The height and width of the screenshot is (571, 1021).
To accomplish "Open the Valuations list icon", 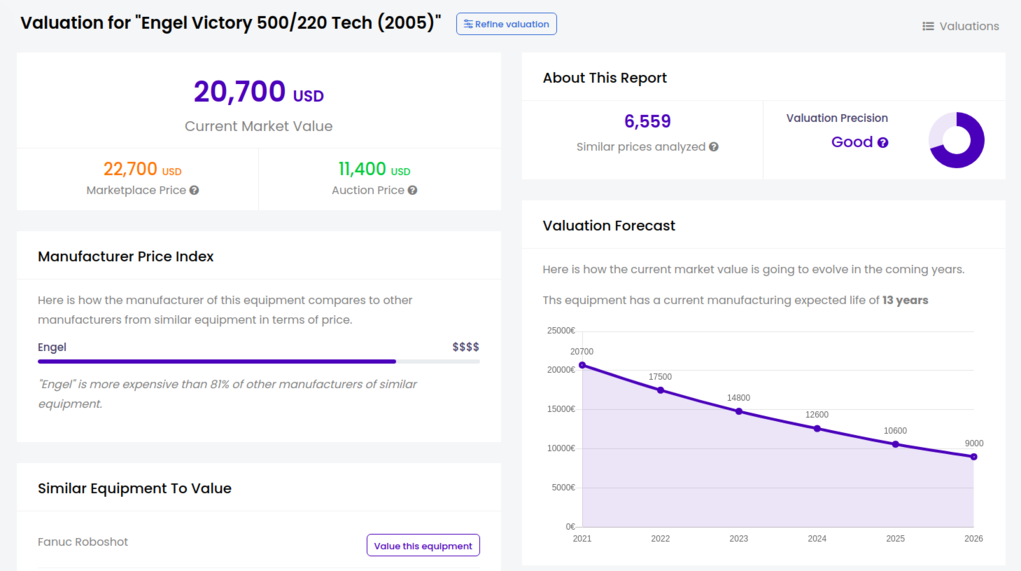I will (928, 26).
